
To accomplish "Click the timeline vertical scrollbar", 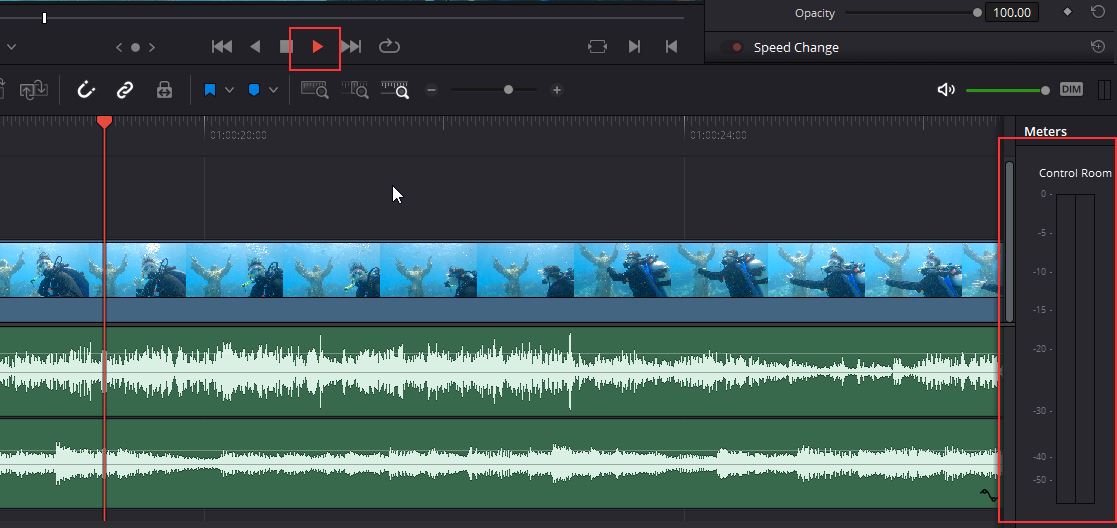I will pyautogui.click(x=1009, y=241).
